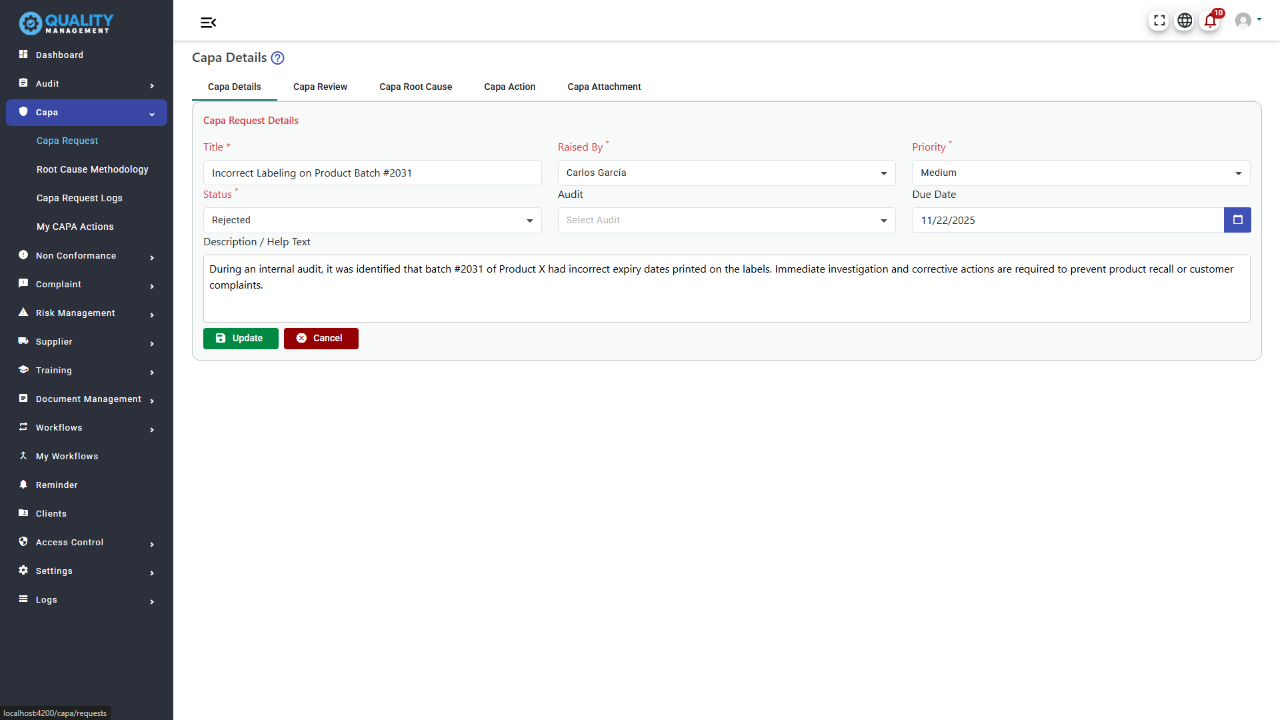Click the Capa Details help question icon
The width and height of the screenshot is (1280, 720).
(278, 58)
